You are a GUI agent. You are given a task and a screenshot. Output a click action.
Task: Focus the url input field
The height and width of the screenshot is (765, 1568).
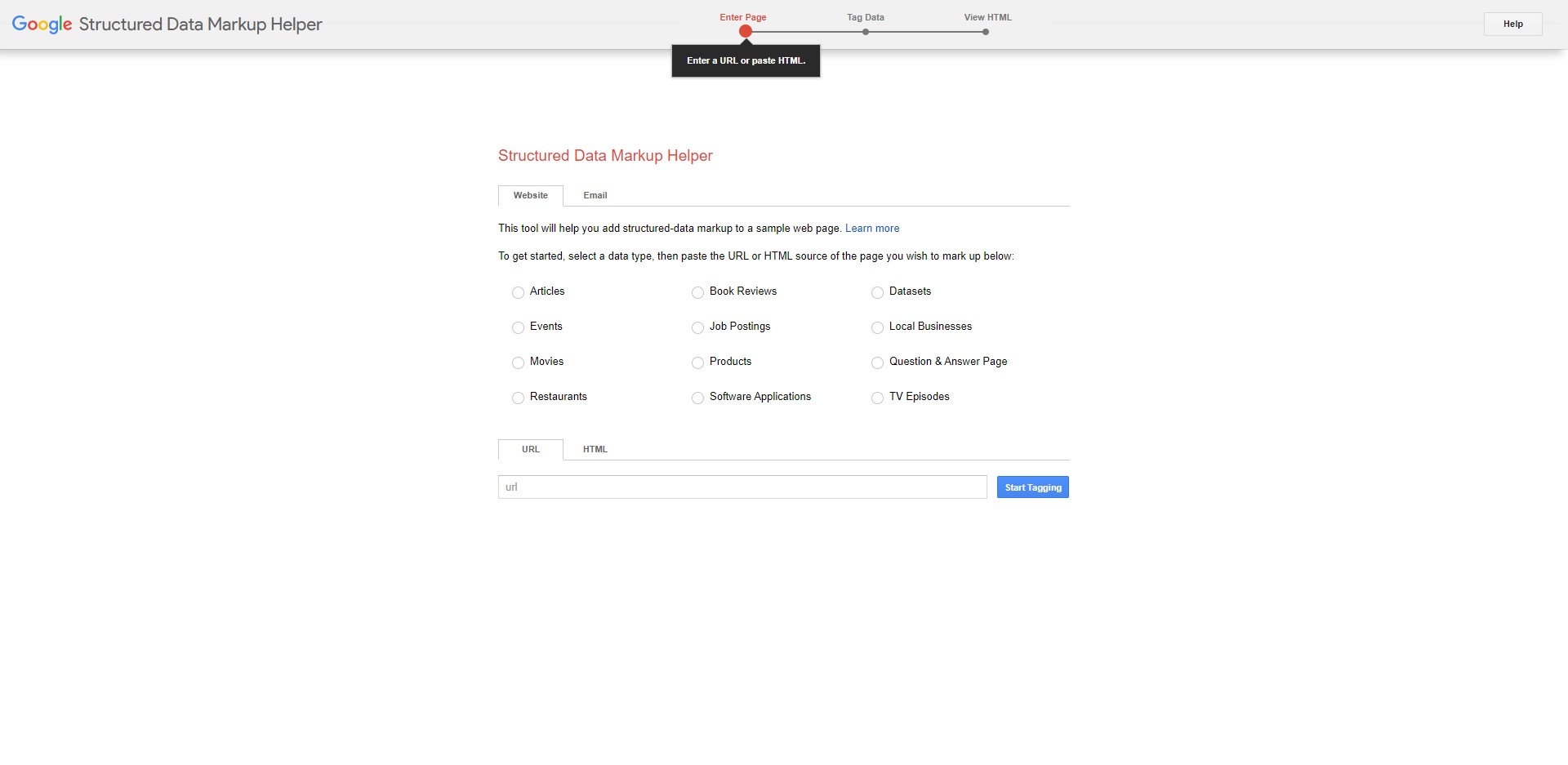click(742, 487)
